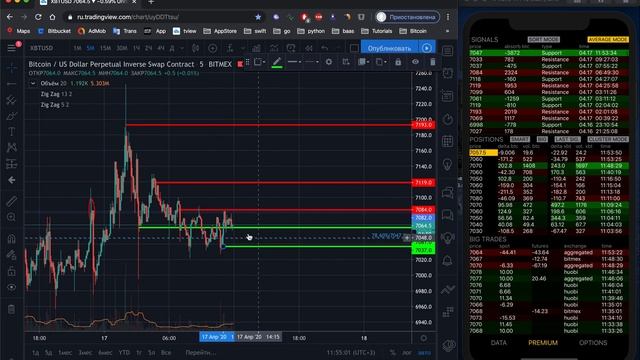Viewport: 640px width, 360px height.
Task: Open the calendar panel icon
Action: click(x=448, y=142)
